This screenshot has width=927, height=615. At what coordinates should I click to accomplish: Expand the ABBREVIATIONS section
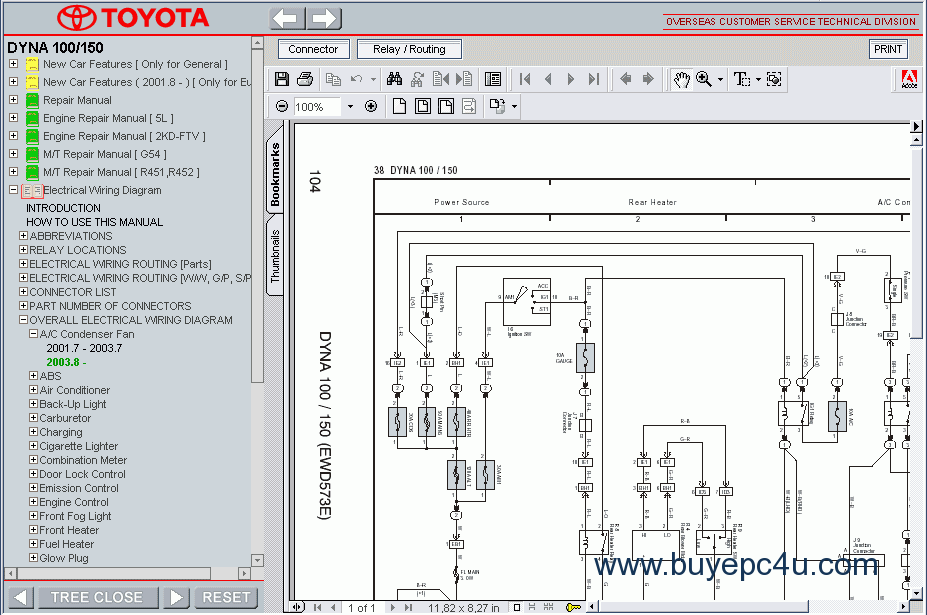pyautogui.click(x=24, y=235)
